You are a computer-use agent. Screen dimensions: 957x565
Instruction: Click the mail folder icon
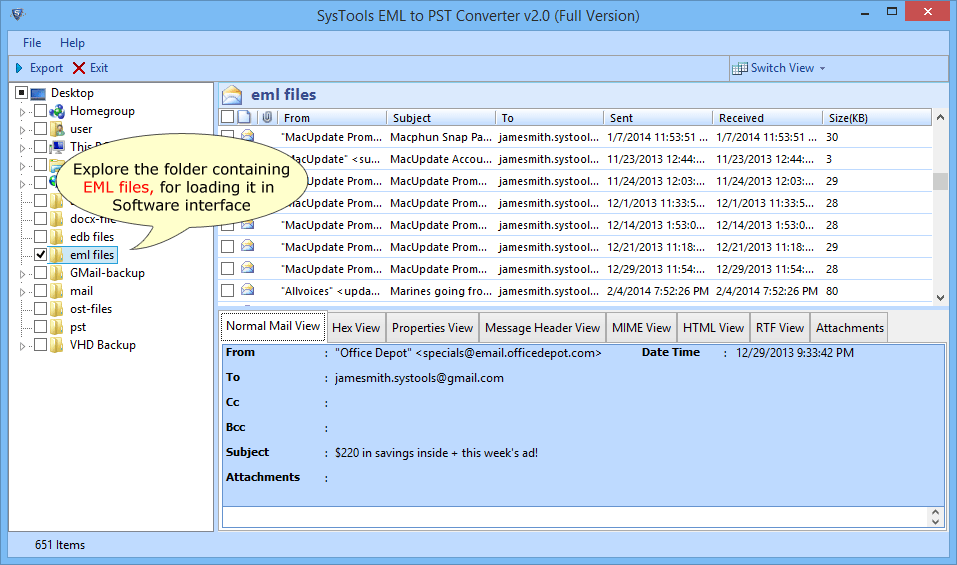[x=57, y=291]
